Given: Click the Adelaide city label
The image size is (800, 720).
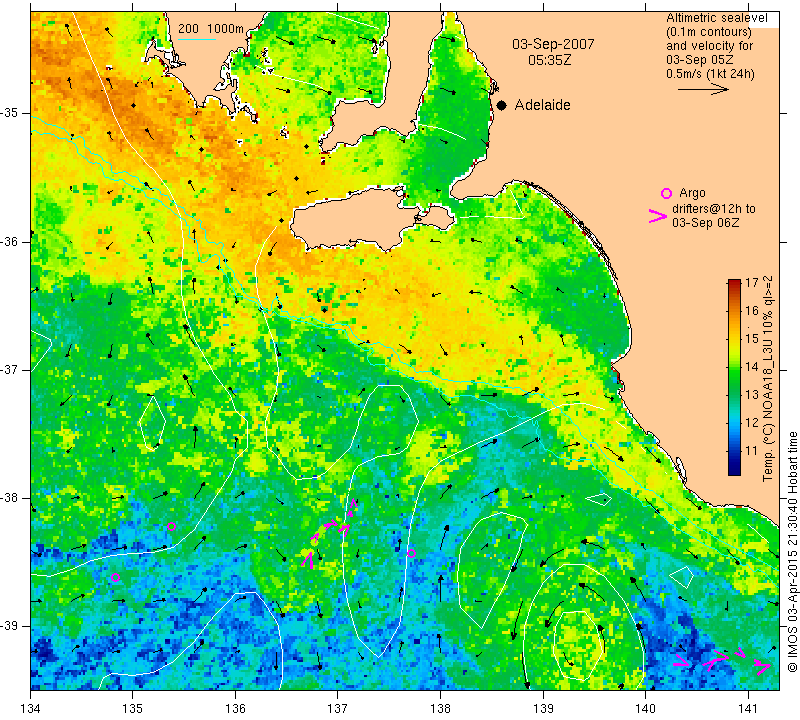Looking at the screenshot, I should (542, 105).
